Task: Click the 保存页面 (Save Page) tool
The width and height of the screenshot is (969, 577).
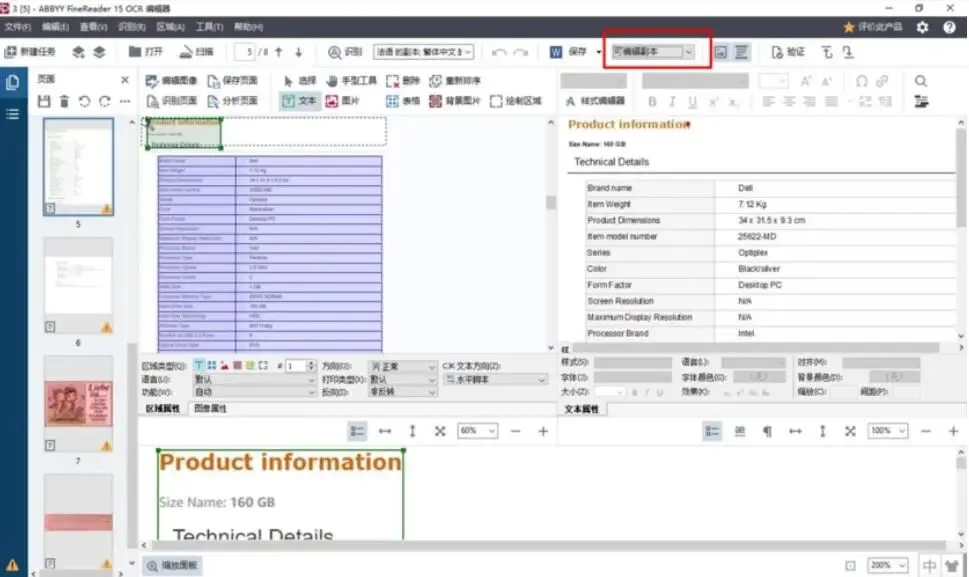Action: [232, 81]
